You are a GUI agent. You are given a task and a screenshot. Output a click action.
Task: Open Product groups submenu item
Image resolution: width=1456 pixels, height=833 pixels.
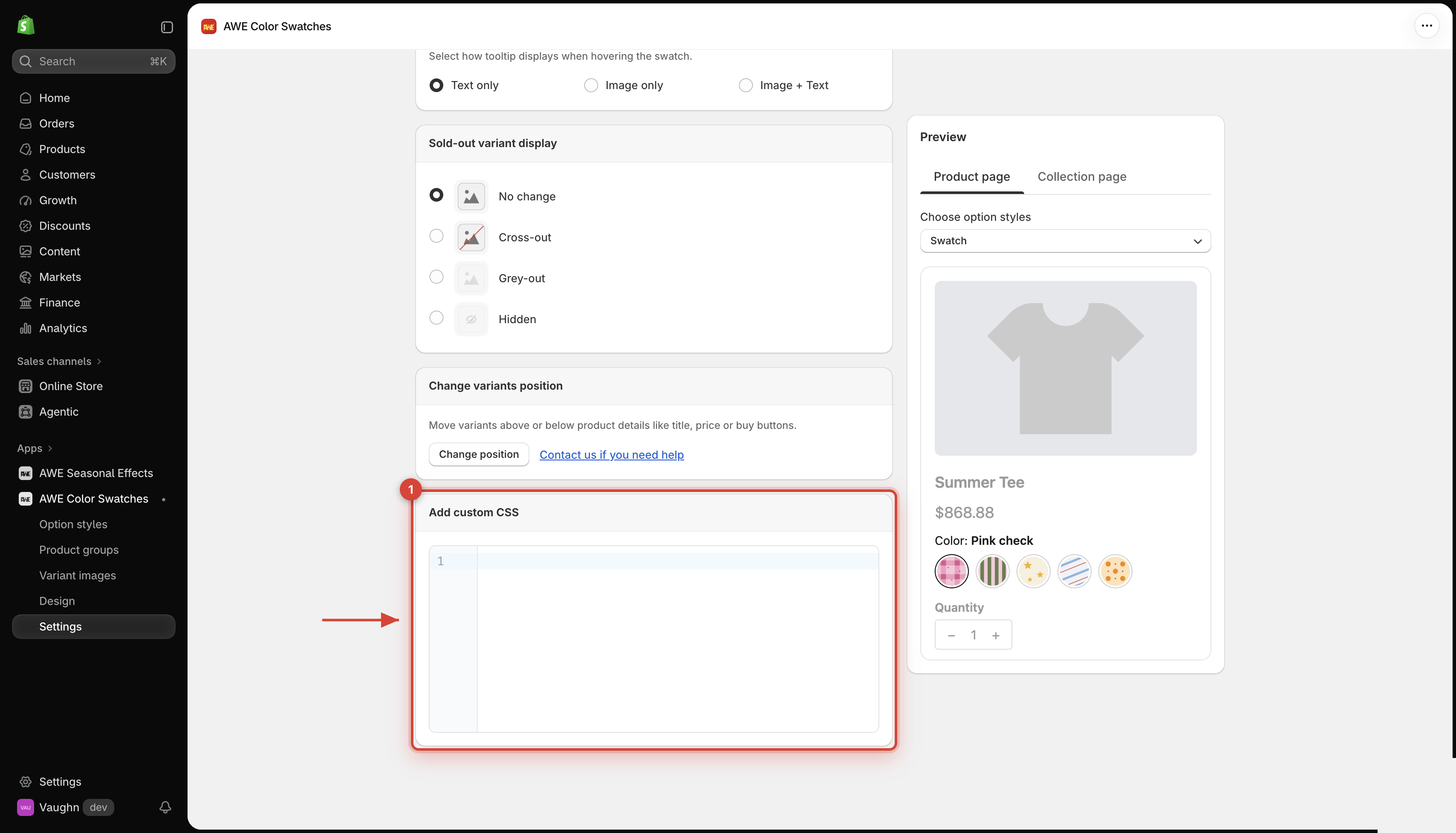[79, 550]
